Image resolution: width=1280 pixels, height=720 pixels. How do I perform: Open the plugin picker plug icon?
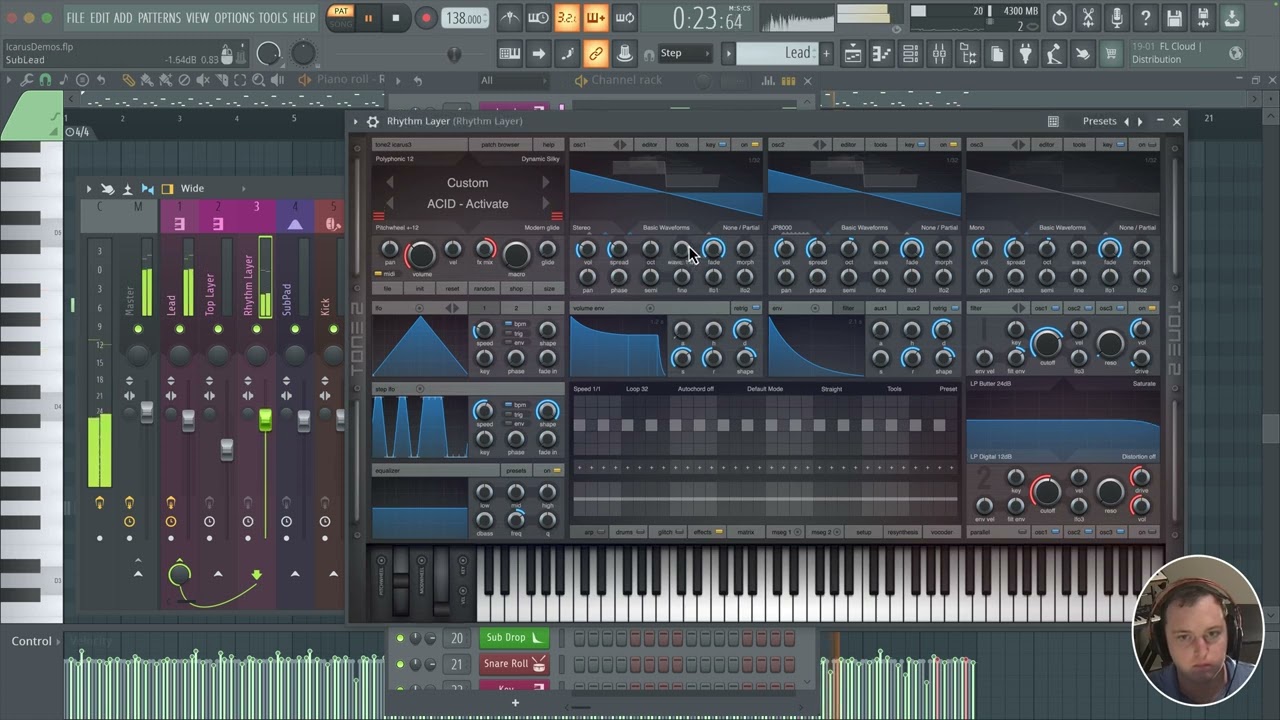point(1025,54)
